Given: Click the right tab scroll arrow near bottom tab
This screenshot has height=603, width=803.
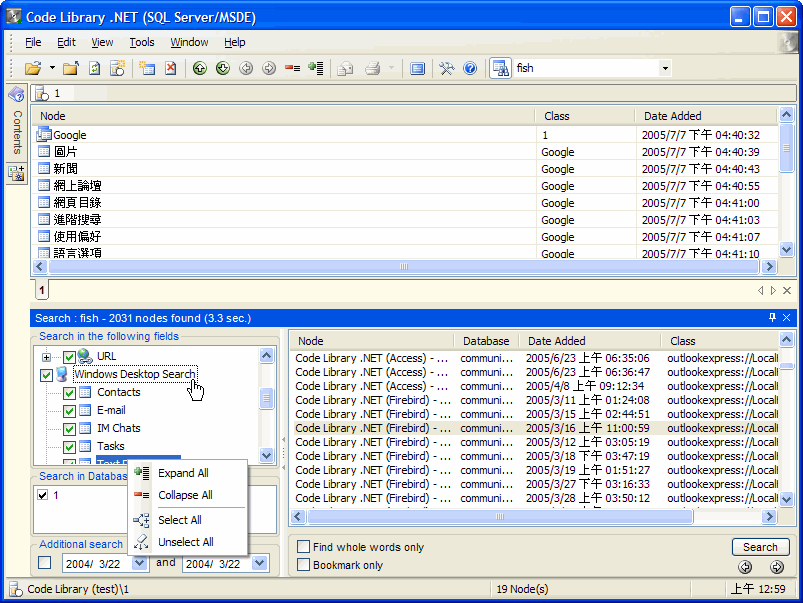Looking at the screenshot, I should point(773,290).
